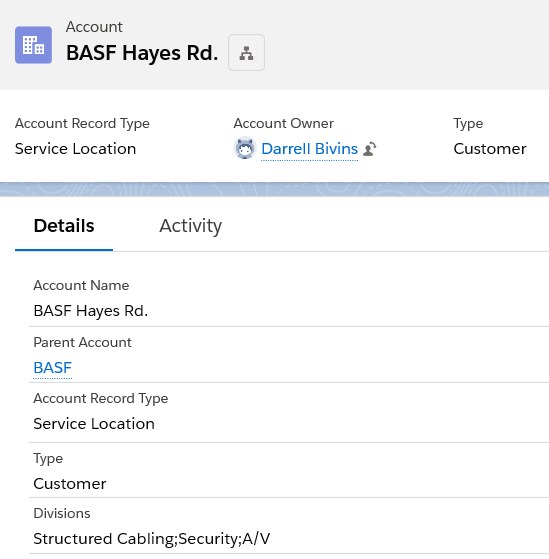Select header Type value 'Customer'
Screen dimensions: 549x559
pyautogui.click(x=490, y=149)
